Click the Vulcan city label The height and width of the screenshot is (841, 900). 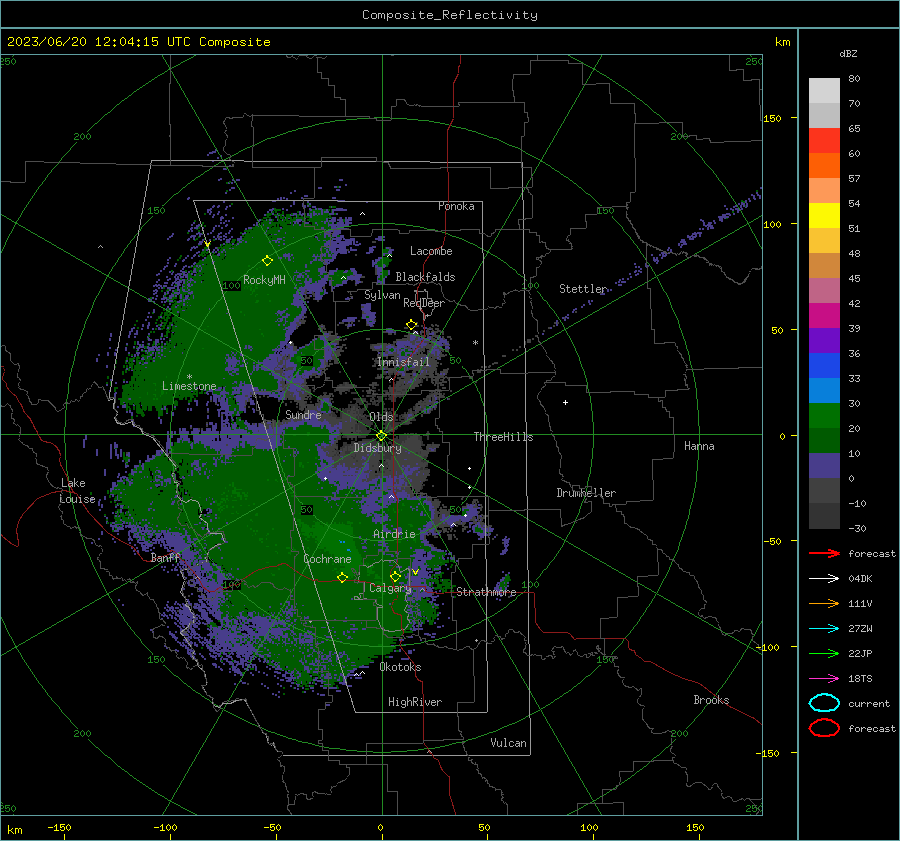508,743
